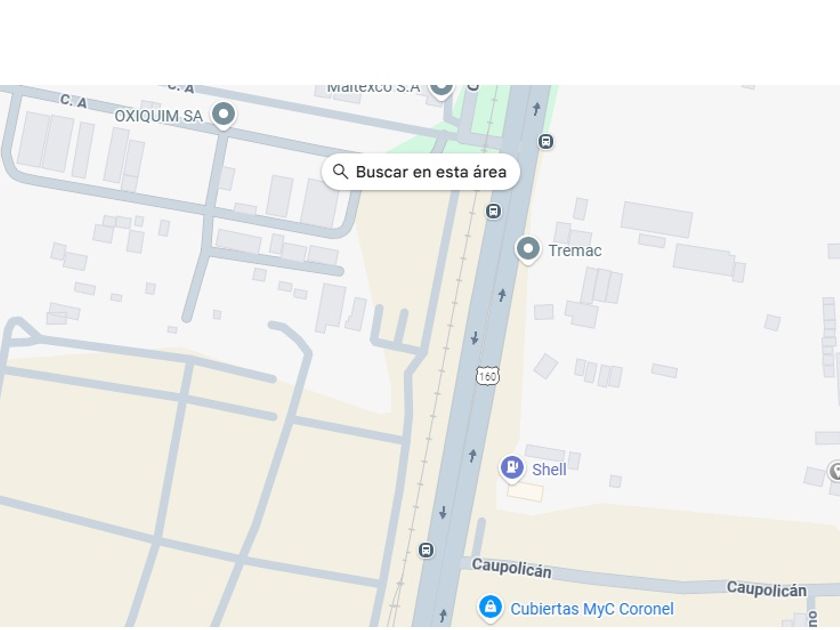840x630 pixels.
Task: Select the Cubiertas MyC Coronel shopping pin
Action: [x=490, y=607]
